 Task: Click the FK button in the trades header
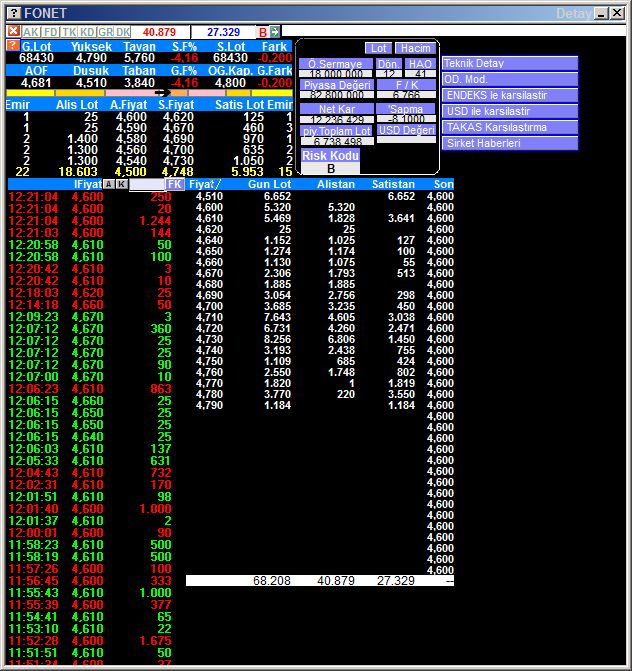175,184
